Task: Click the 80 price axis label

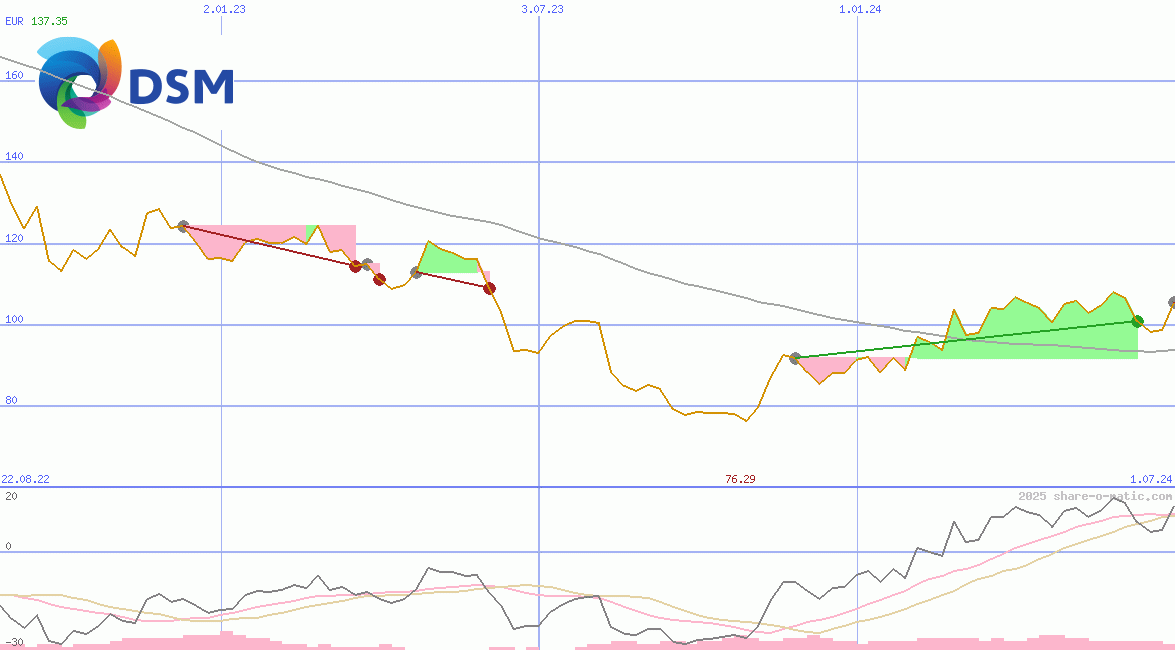Action: pyautogui.click(x=11, y=400)
